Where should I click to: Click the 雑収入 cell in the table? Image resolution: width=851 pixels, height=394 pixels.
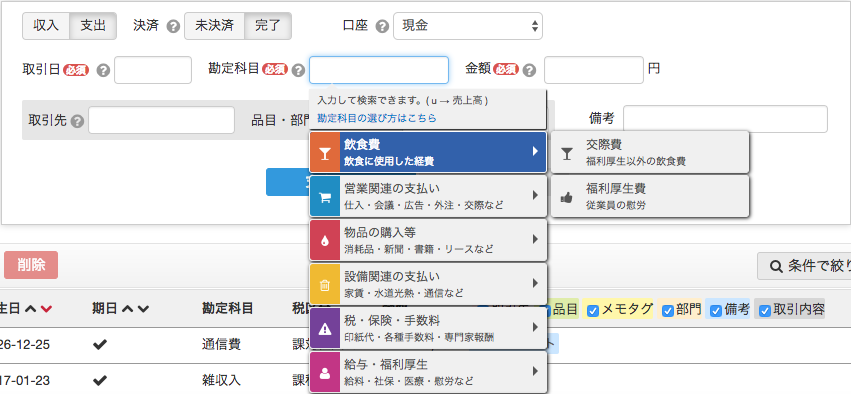click(x=221, y=380)
